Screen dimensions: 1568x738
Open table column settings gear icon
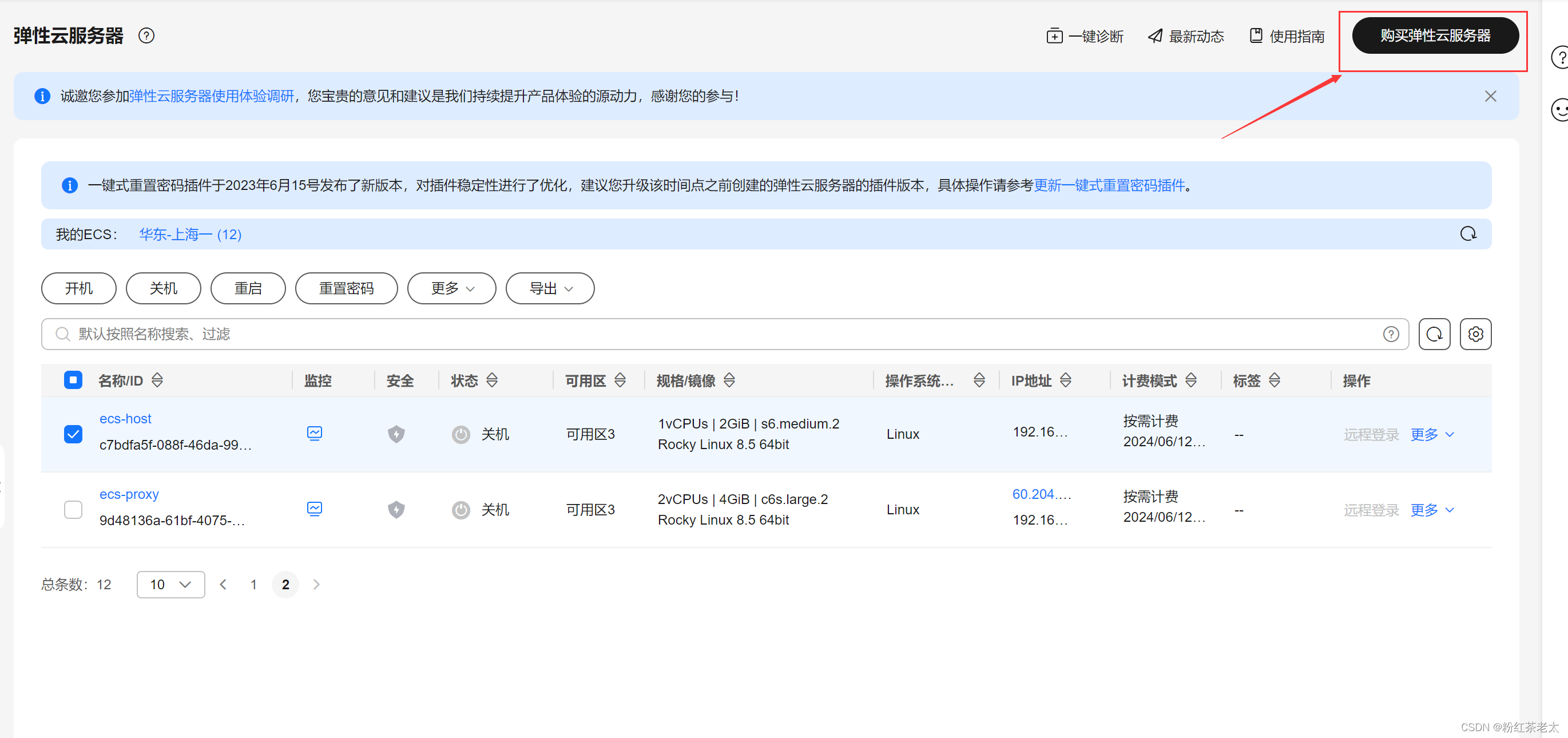click(x=1475, y=334)
